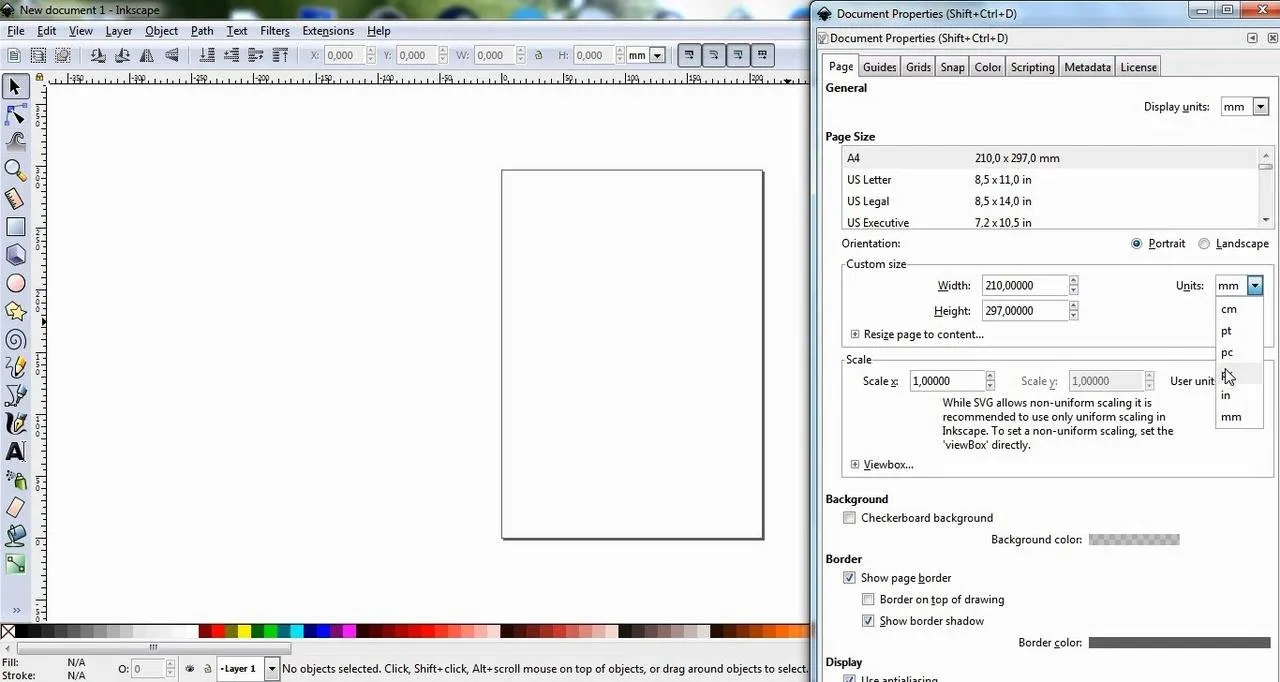
Task: Select the Calligraphy tool
Action: [15, 424]
